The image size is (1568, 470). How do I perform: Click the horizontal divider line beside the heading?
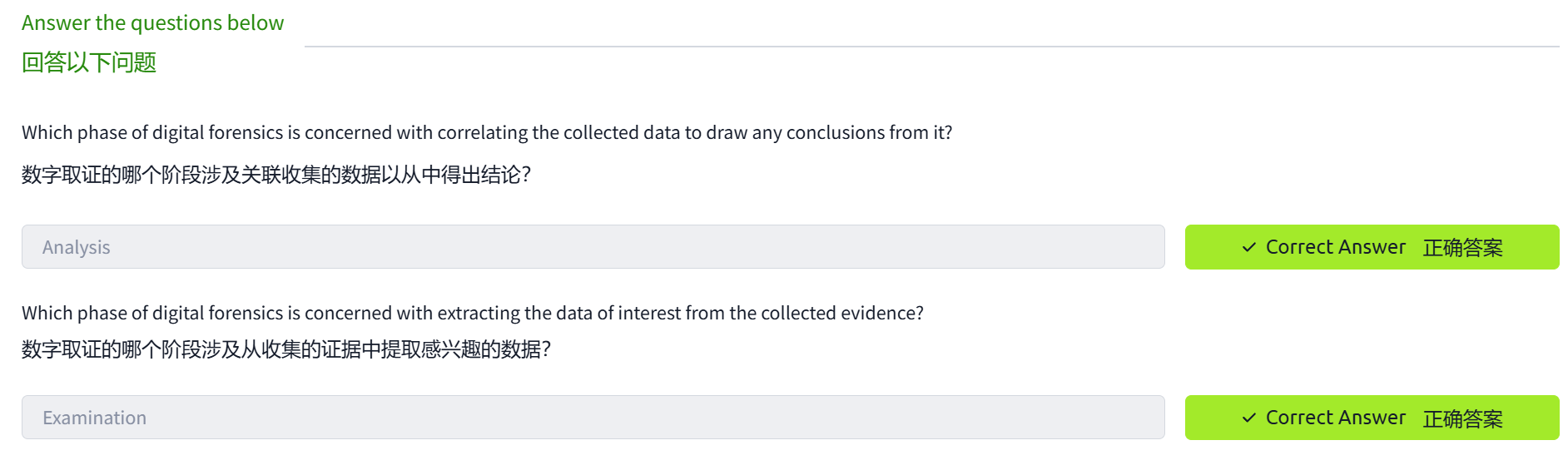(x=931, y=47)
